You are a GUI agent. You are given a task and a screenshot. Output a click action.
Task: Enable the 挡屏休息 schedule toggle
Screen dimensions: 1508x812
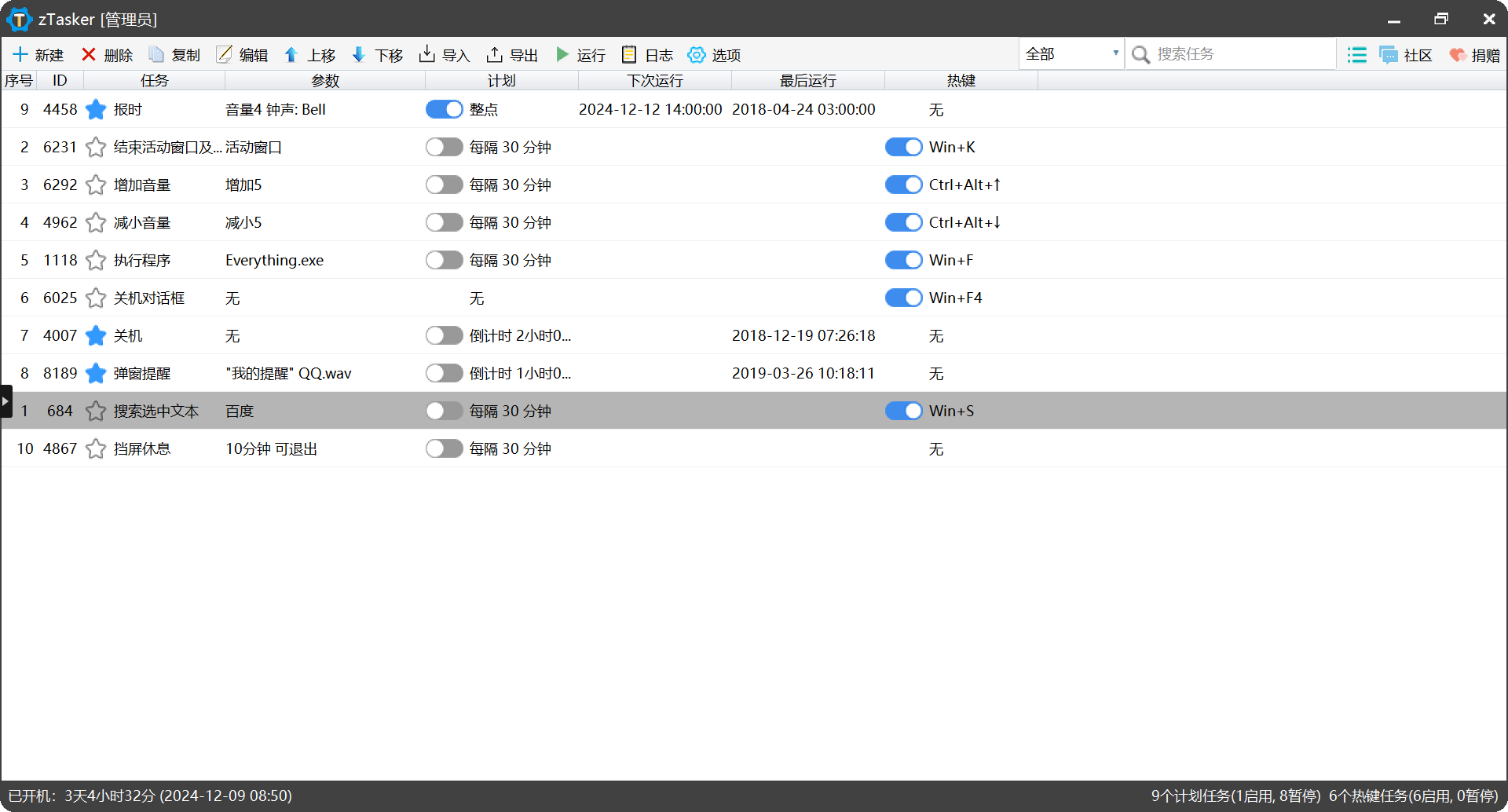[444, 449]
